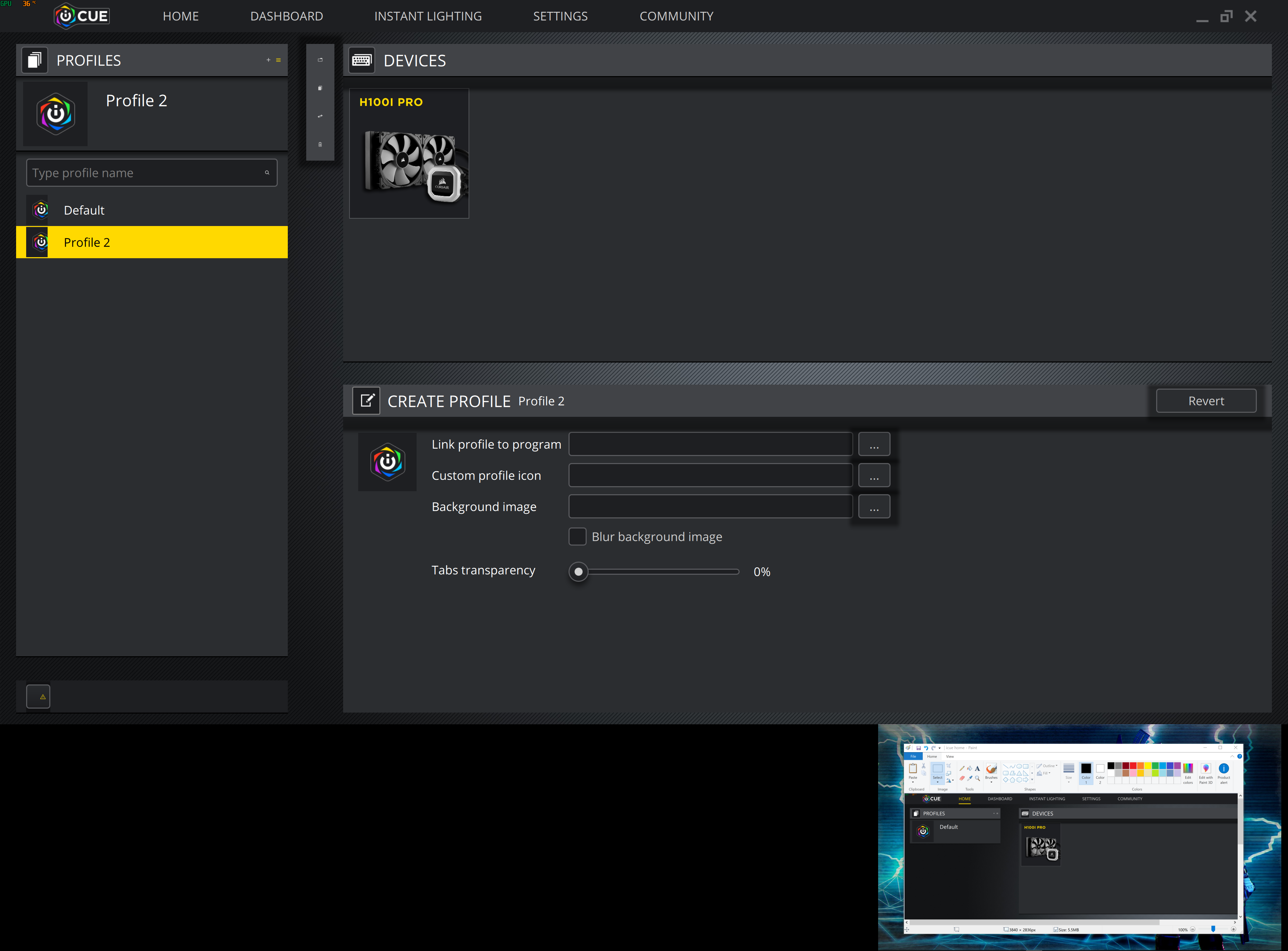Pick the yellow swatch in Paint palette
The width and height of the screenshot is (1288, 951).
[1148, 766]
